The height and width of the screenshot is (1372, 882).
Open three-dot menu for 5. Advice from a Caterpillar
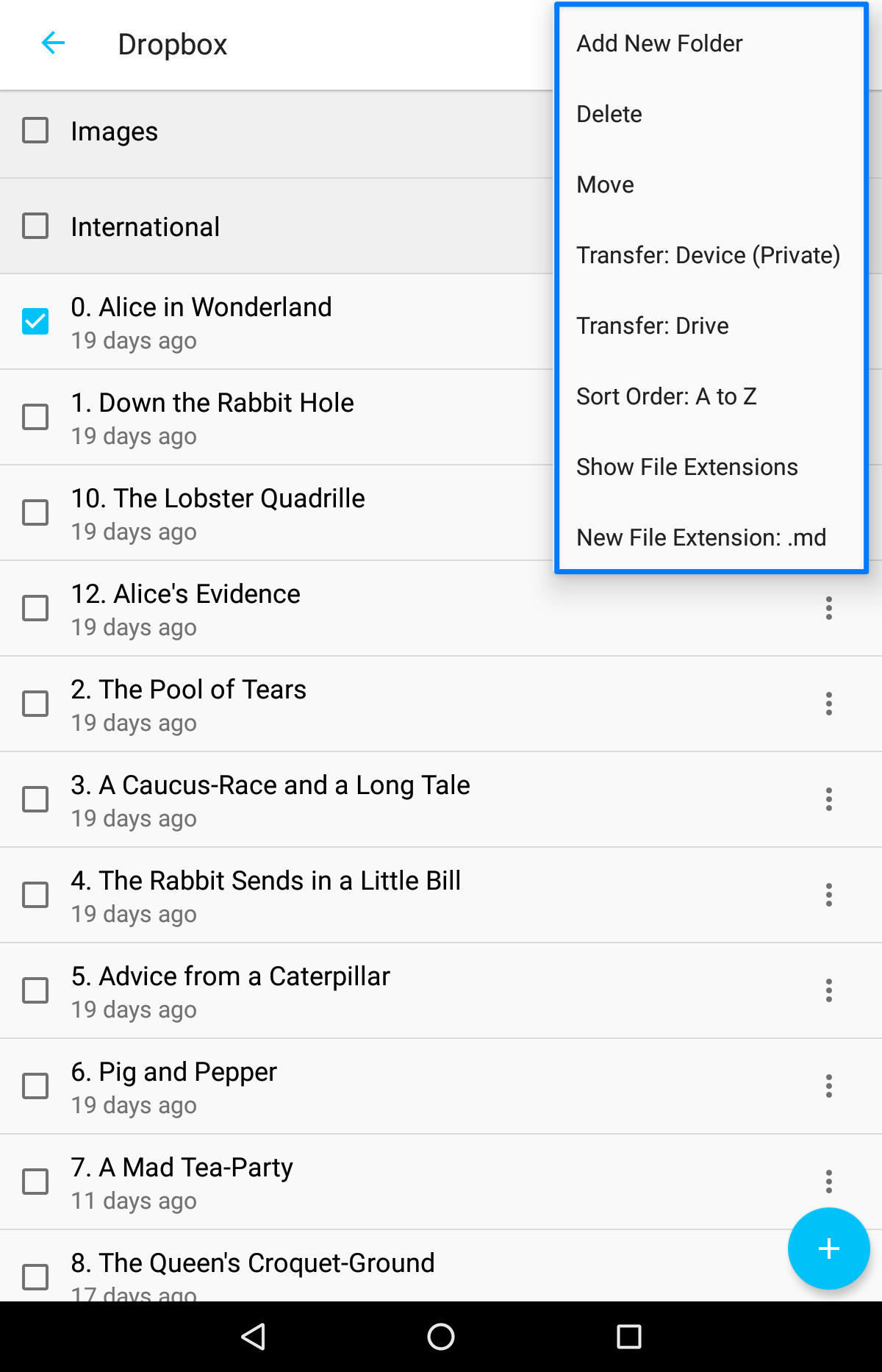(828, 990)
